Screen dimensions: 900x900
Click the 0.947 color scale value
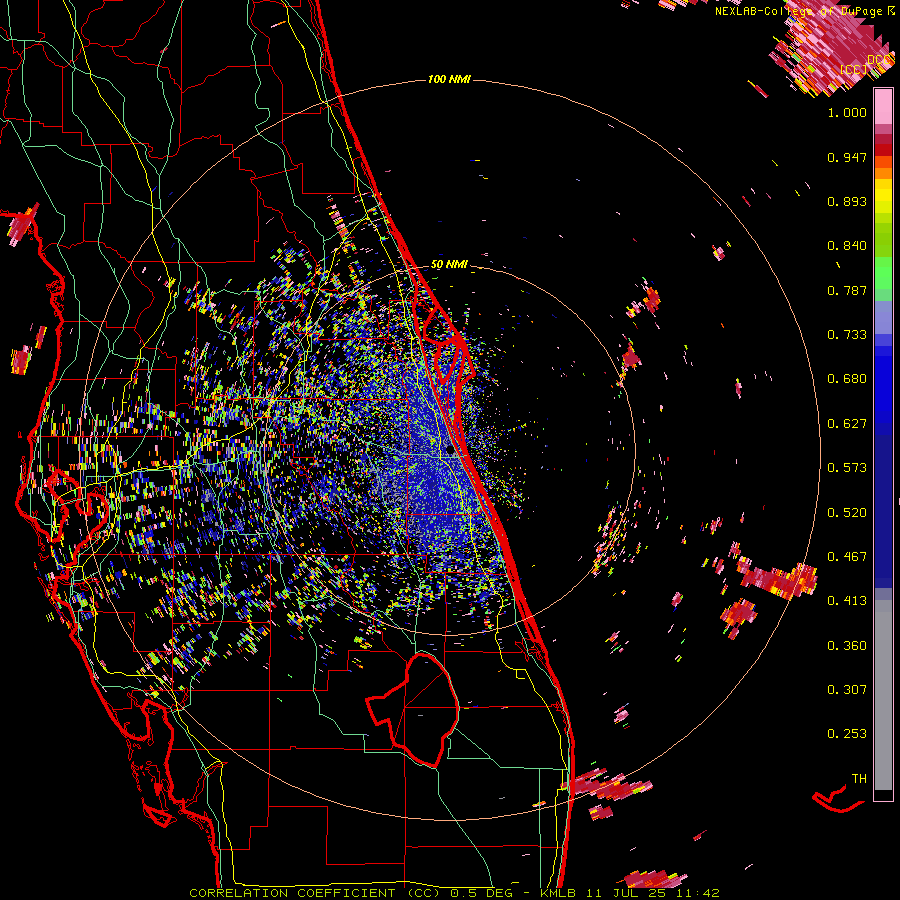pyautogui.click(x=847, y=158)
